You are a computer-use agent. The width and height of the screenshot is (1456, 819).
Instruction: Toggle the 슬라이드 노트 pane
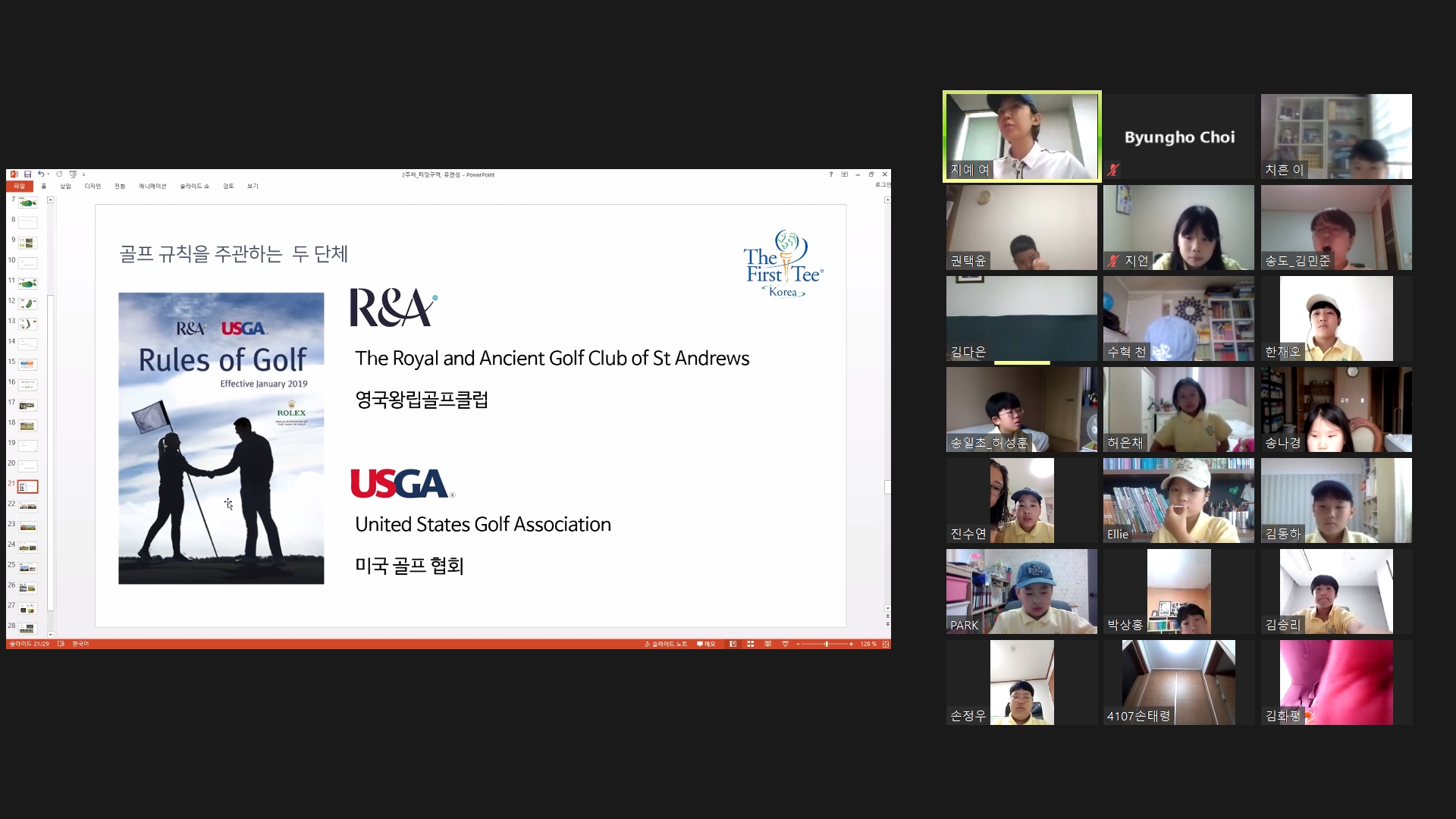667,644
